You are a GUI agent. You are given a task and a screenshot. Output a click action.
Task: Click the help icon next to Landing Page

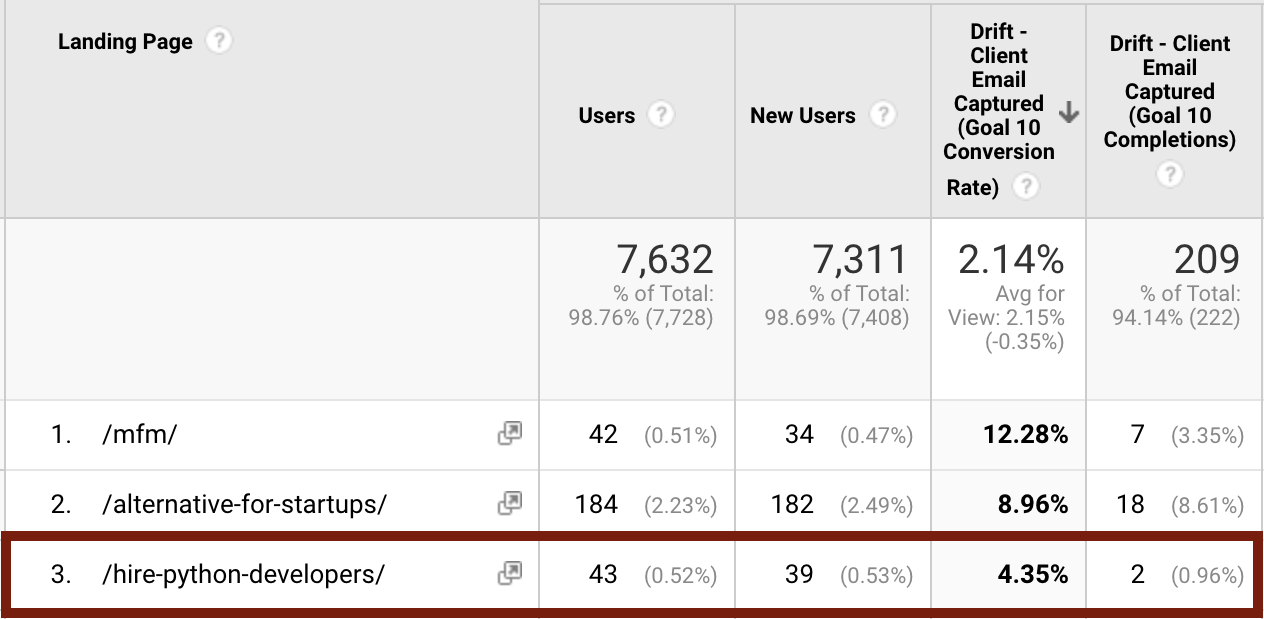[218, 41]
